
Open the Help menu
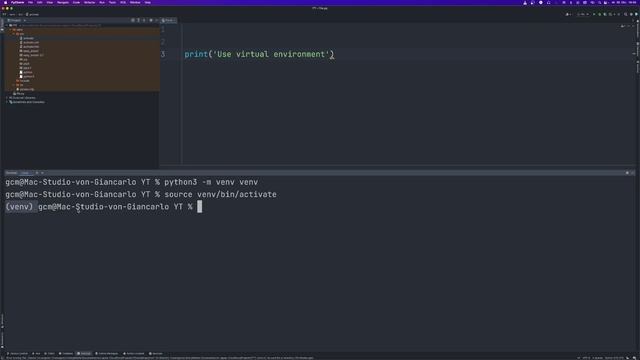coord(148,2)
